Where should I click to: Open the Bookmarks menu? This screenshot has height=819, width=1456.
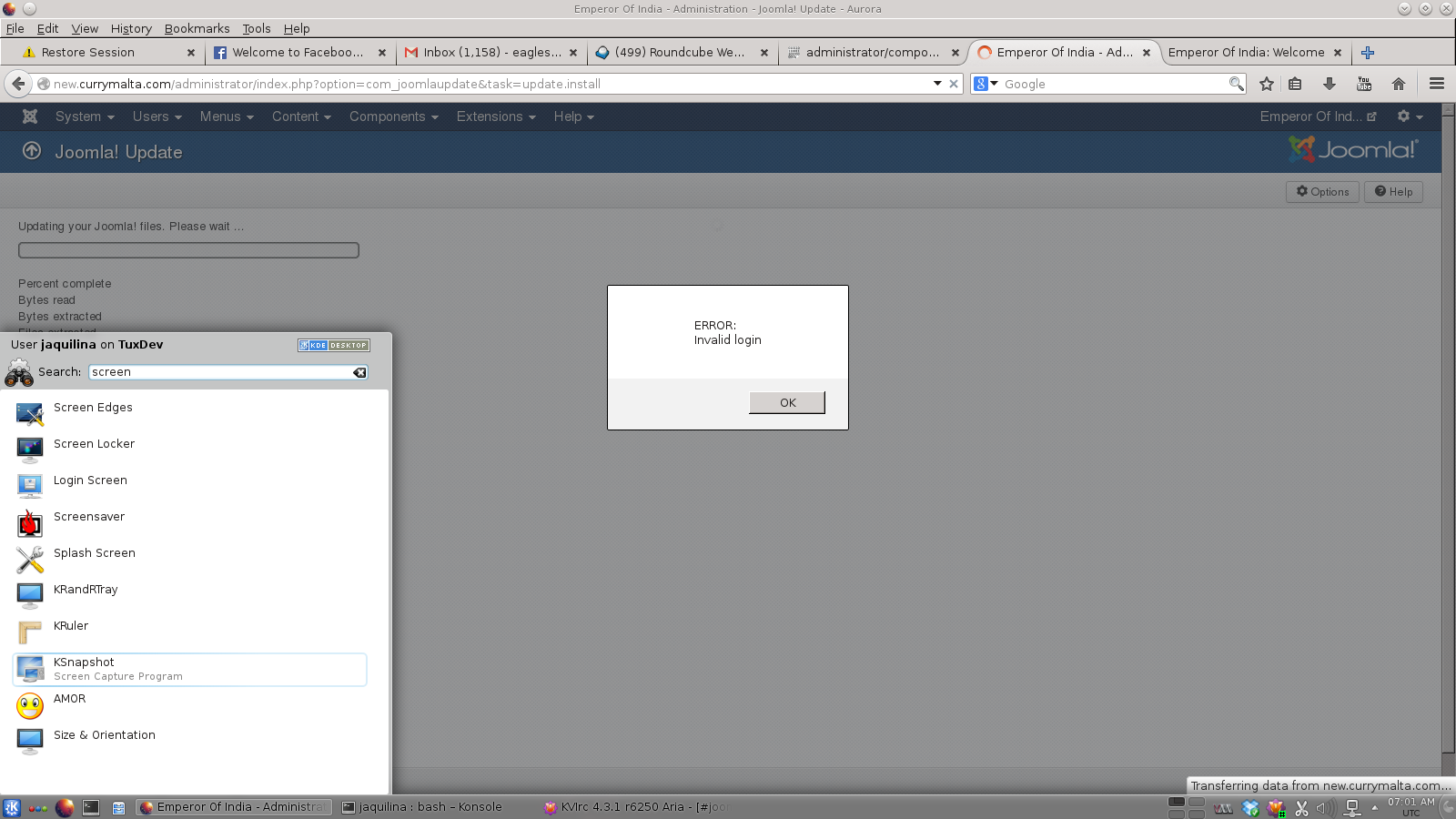pos(197,28)
